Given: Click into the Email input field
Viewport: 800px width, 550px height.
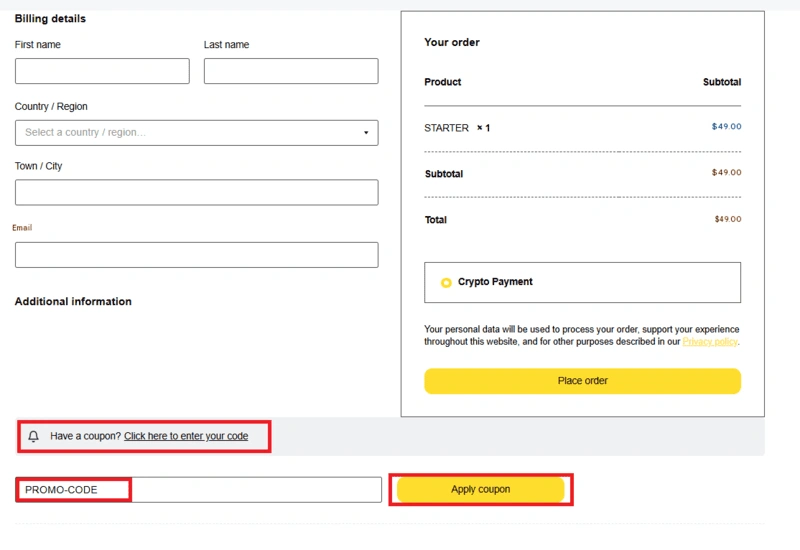Looking at the screenshot, I should coord(196,255).
